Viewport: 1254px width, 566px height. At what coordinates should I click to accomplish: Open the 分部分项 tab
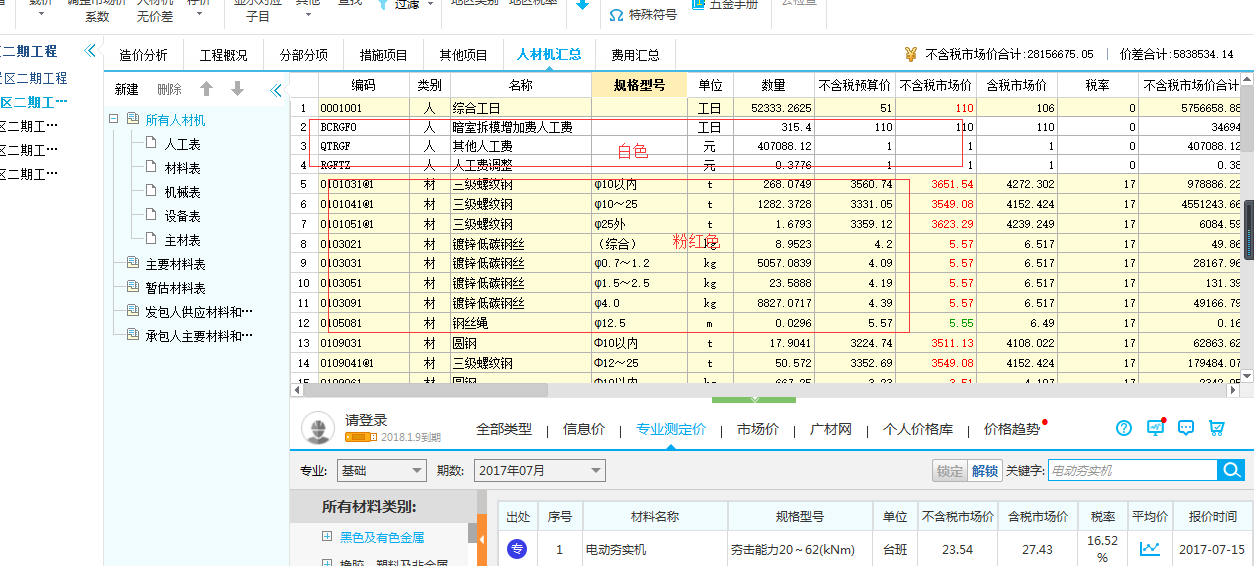[303, 55]
